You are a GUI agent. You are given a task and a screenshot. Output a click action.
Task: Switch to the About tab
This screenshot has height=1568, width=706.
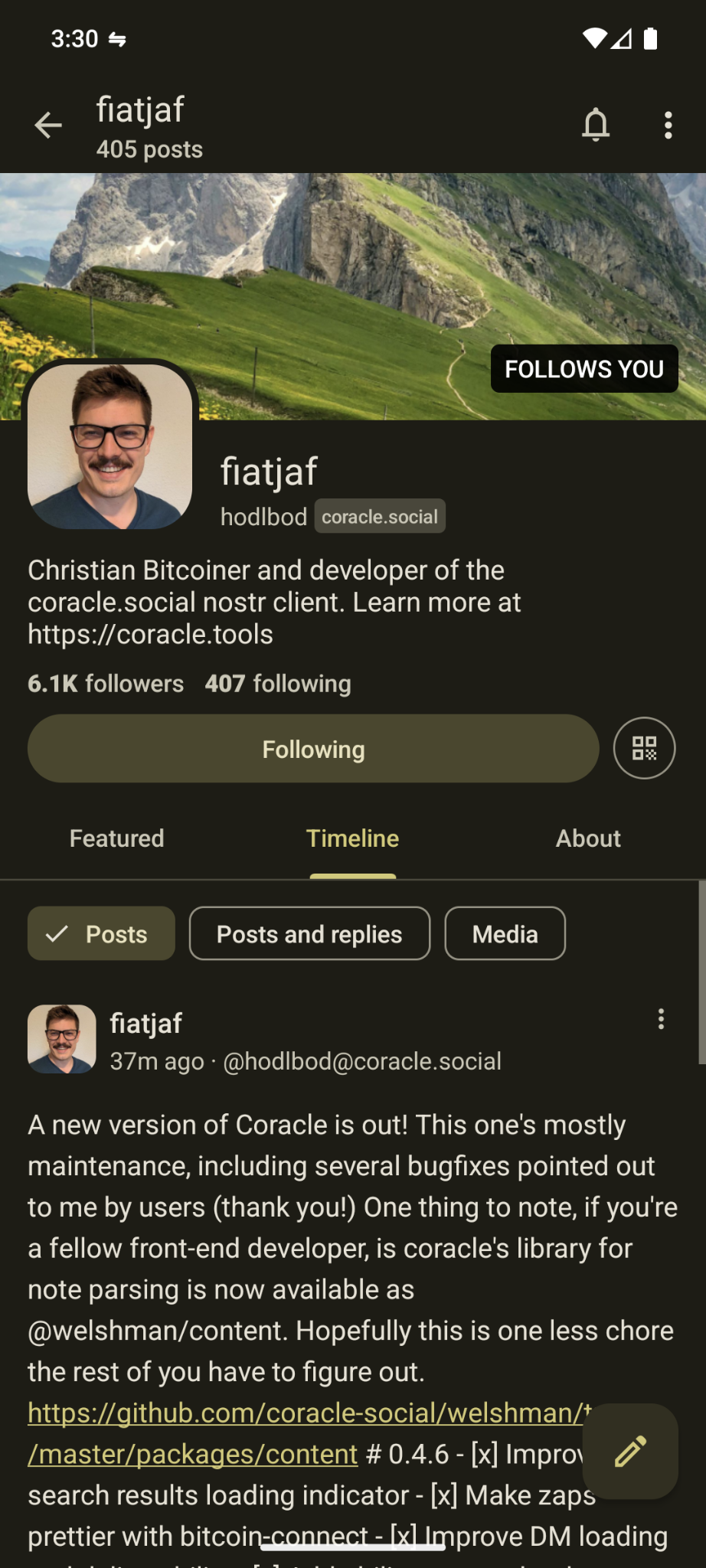[588, 838]
